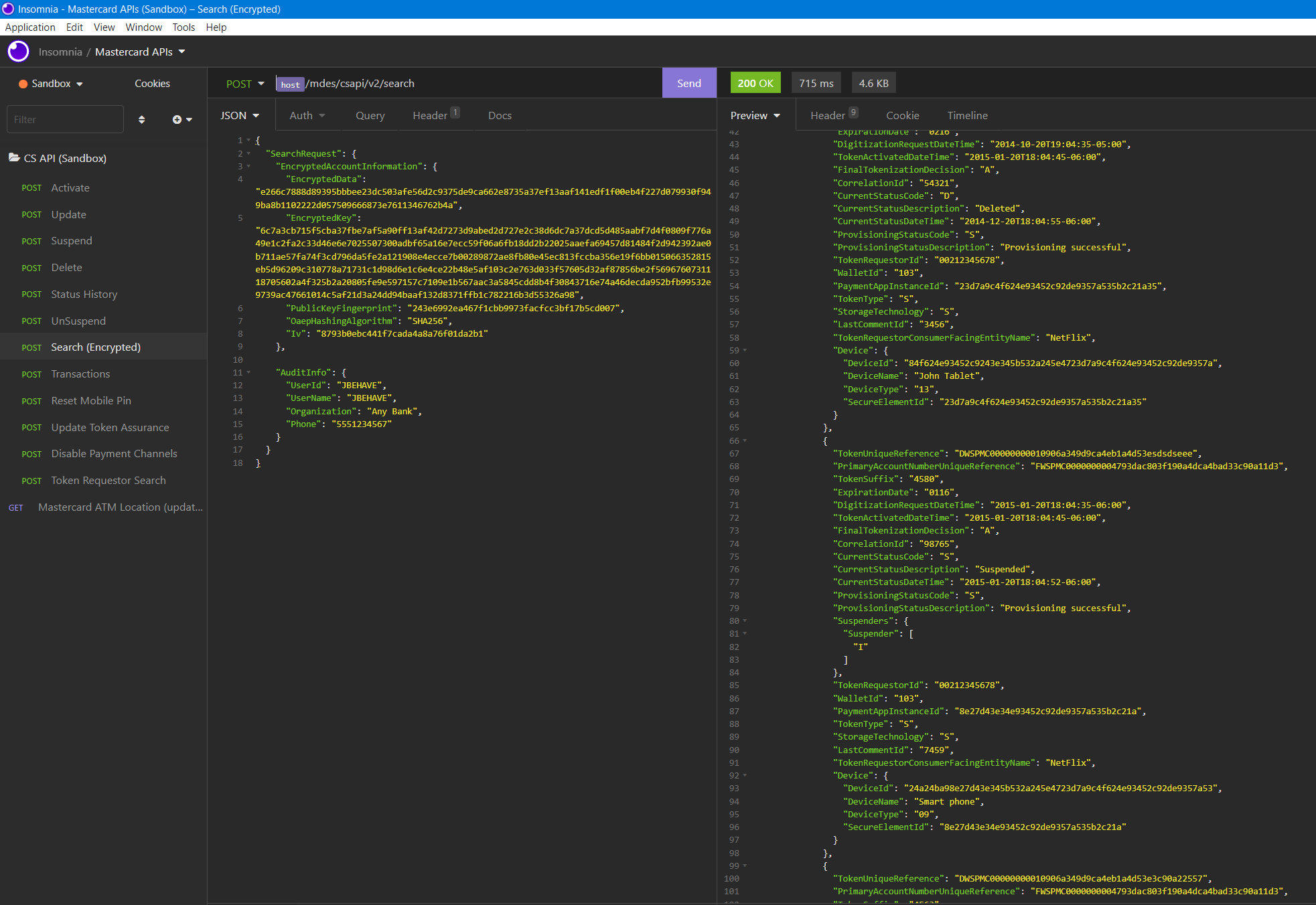Click the request Filter input field

click(65, 120)
